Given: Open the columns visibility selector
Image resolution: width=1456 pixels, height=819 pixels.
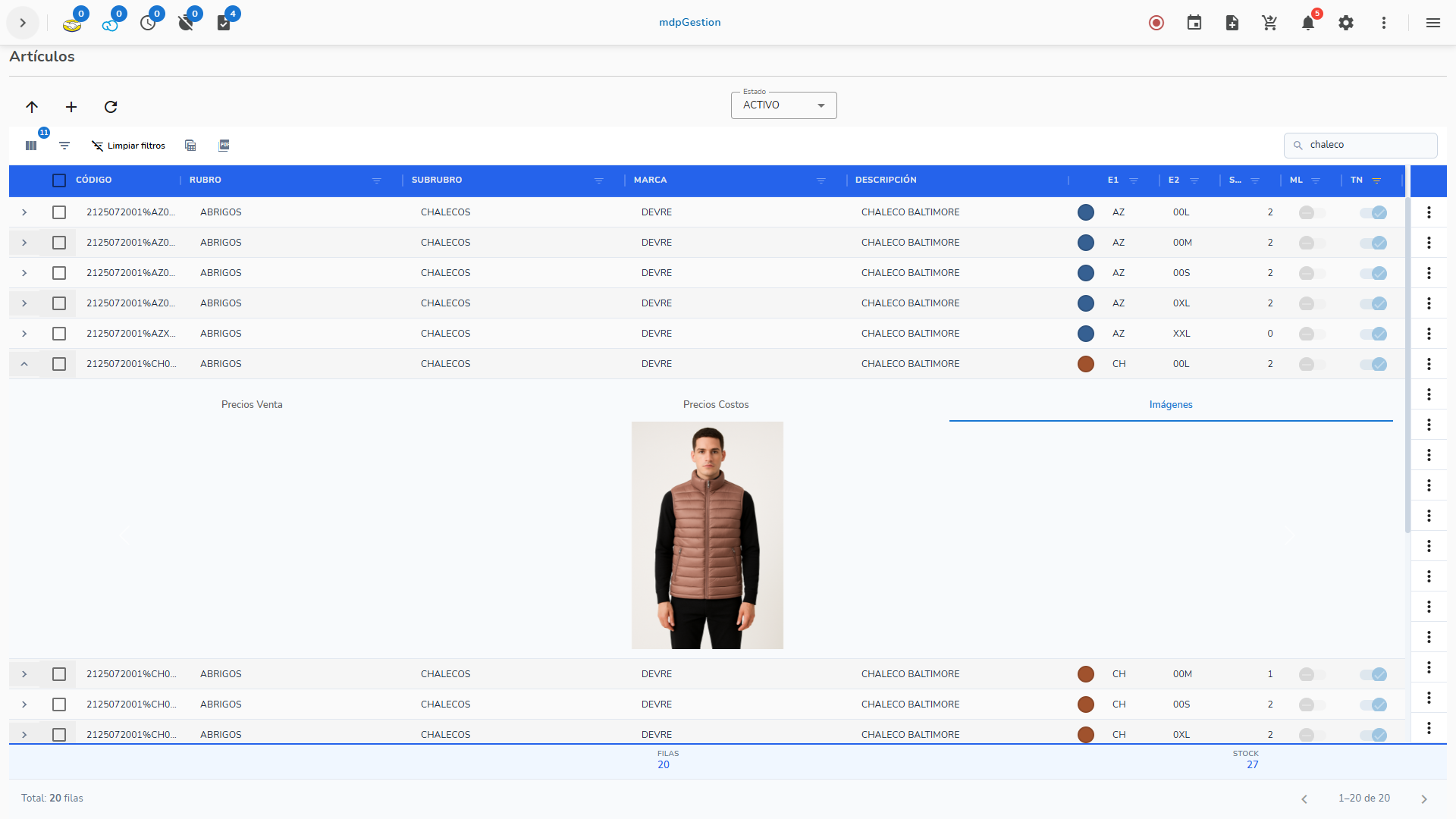Looking at the screenshot, I should (31, 146).
